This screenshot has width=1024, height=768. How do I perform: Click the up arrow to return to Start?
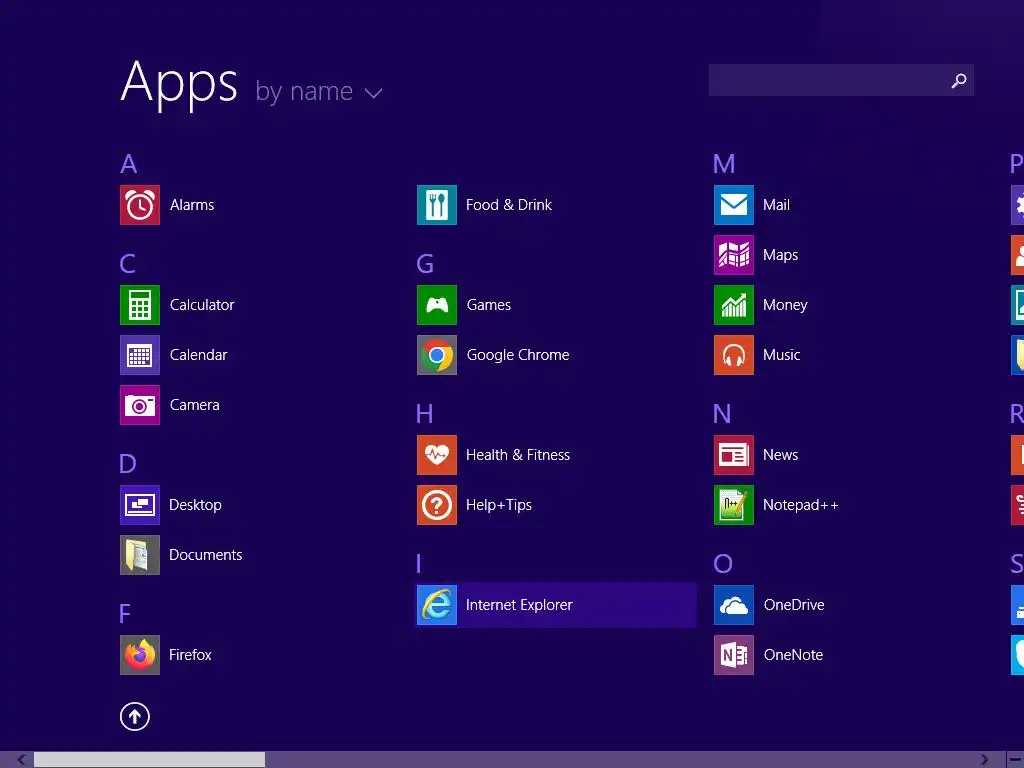tap(135, 716)
